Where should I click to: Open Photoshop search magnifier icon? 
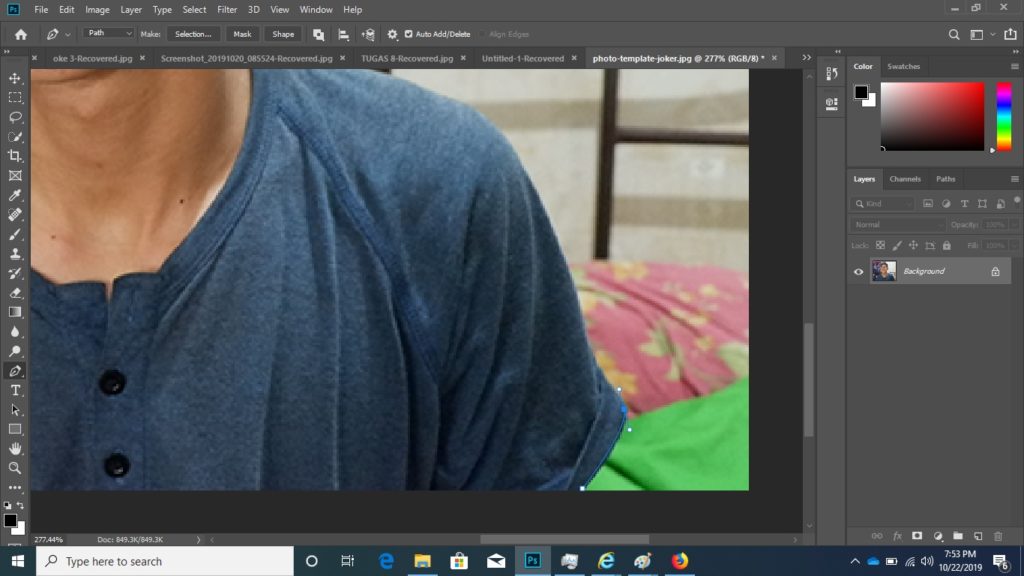tap(954, 35)
